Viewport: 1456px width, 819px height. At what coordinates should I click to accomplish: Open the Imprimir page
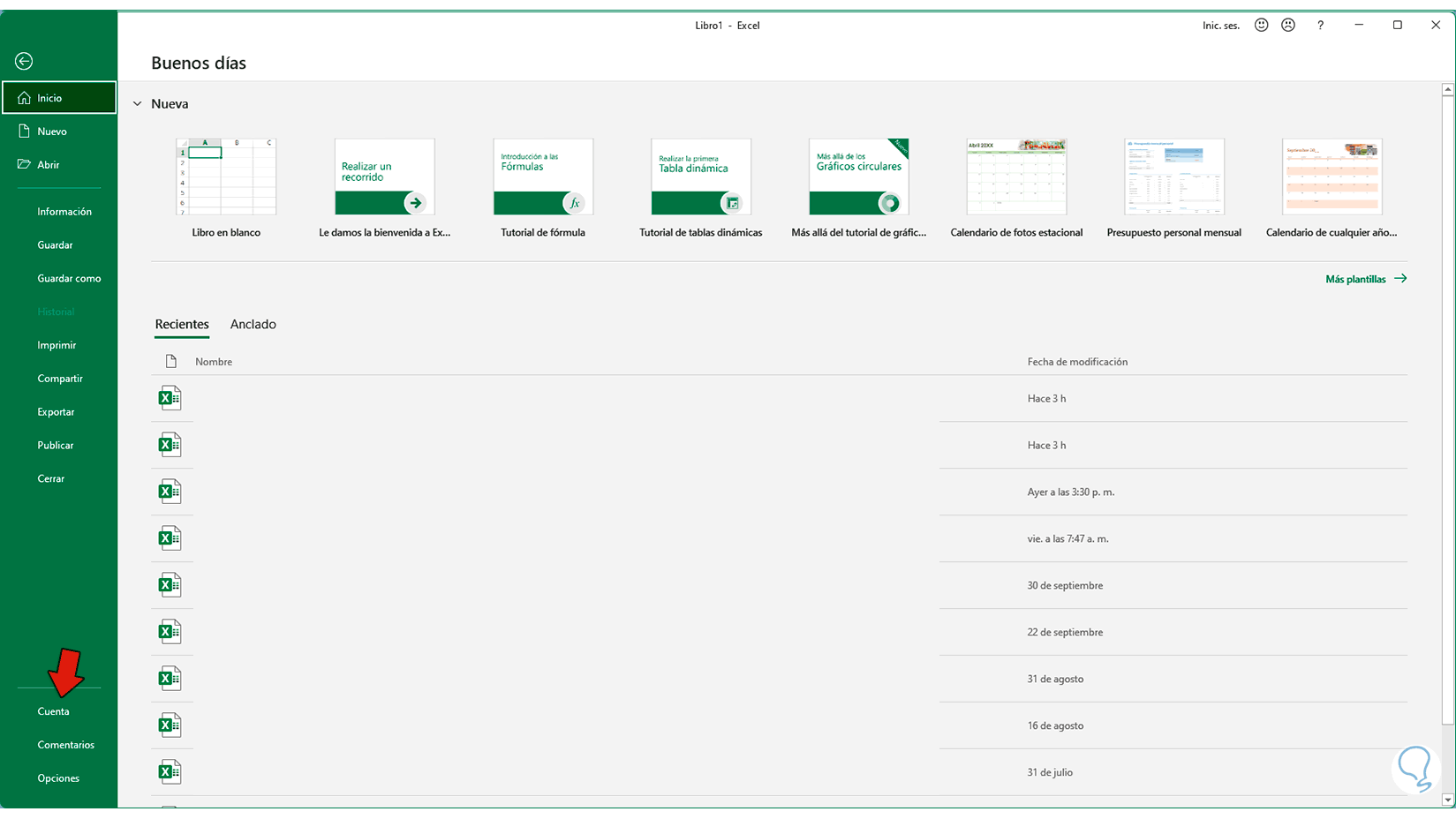(57, 345)
